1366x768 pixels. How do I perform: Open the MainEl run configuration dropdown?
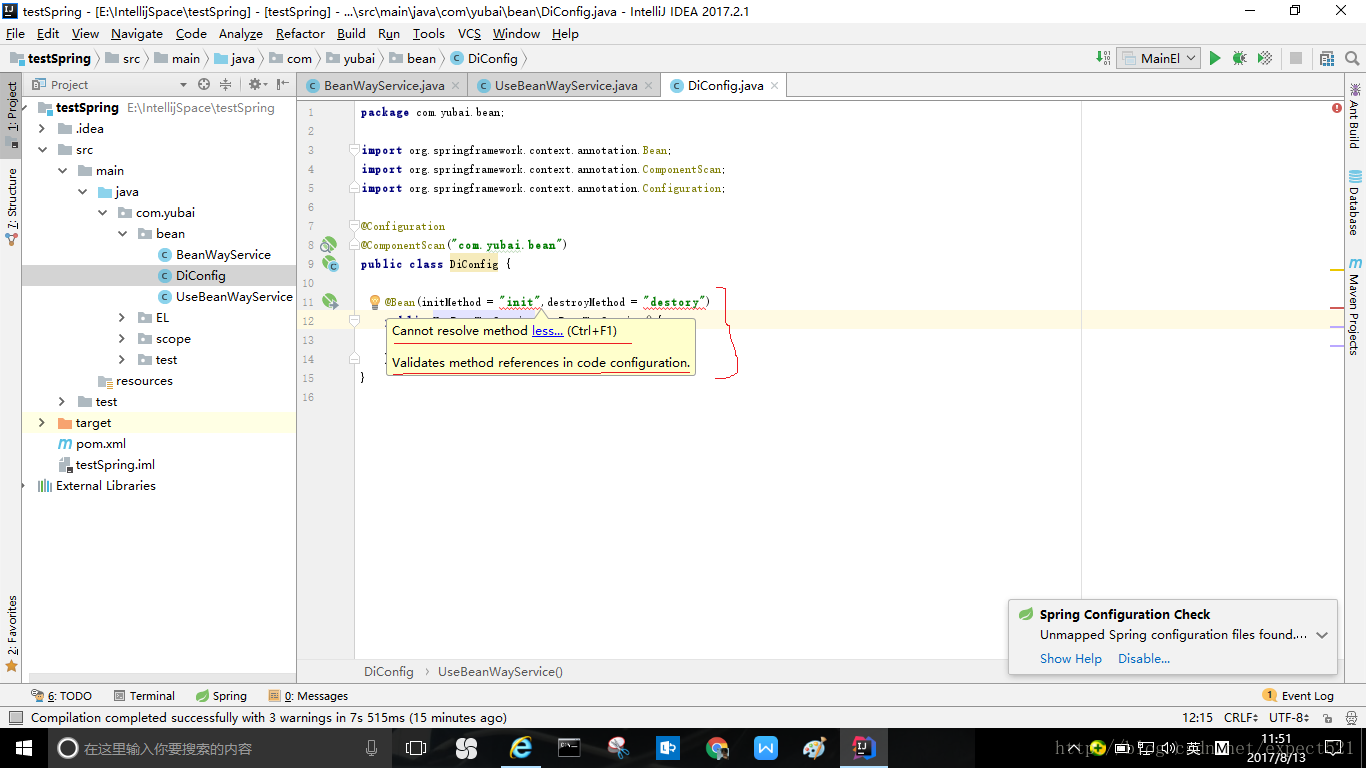click(x=1158, y=58)
